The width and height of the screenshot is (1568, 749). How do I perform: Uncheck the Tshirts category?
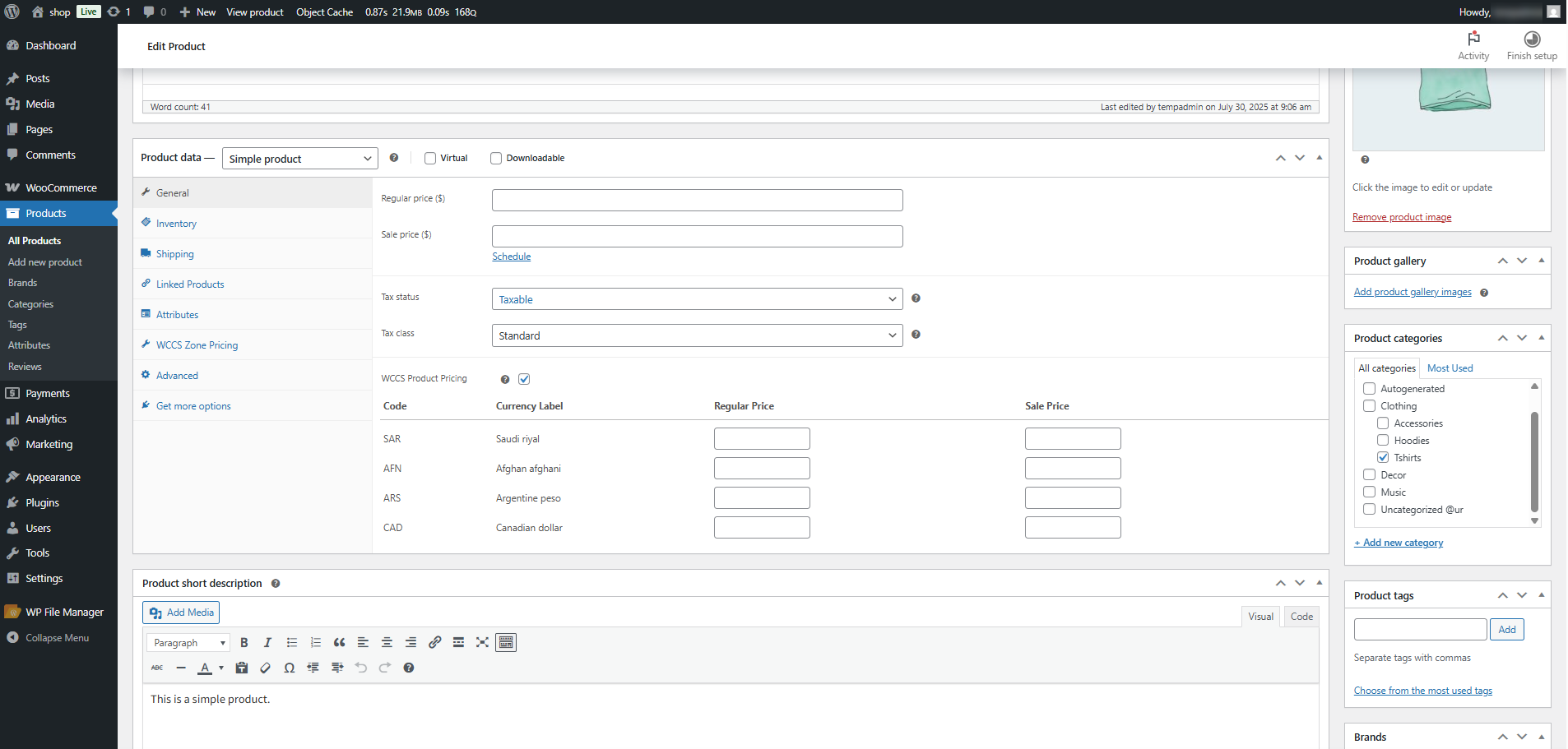(x=1383, y=458)
